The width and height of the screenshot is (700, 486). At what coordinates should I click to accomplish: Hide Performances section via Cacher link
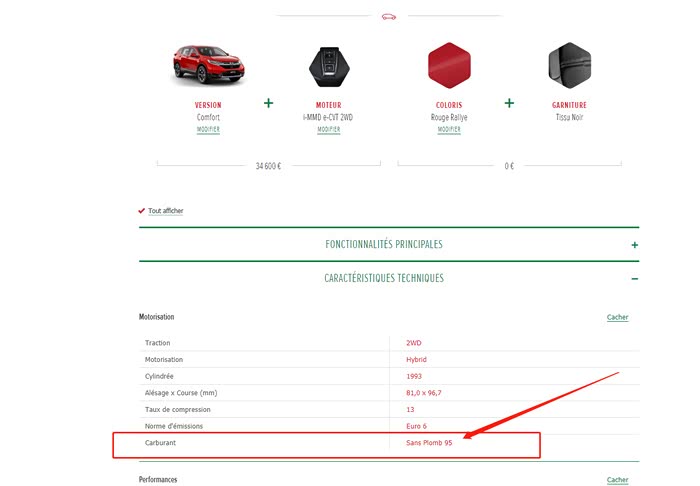click(x=617, y=480)
